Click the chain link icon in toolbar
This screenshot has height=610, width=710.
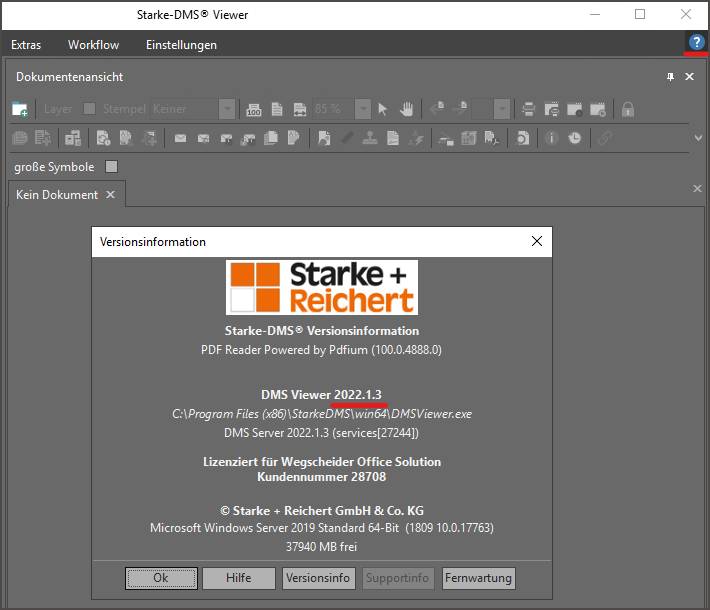(x=605, y=138)
